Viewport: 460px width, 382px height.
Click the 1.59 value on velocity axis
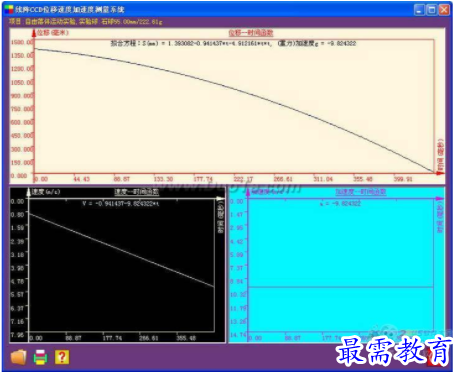[x=17, y=228]
